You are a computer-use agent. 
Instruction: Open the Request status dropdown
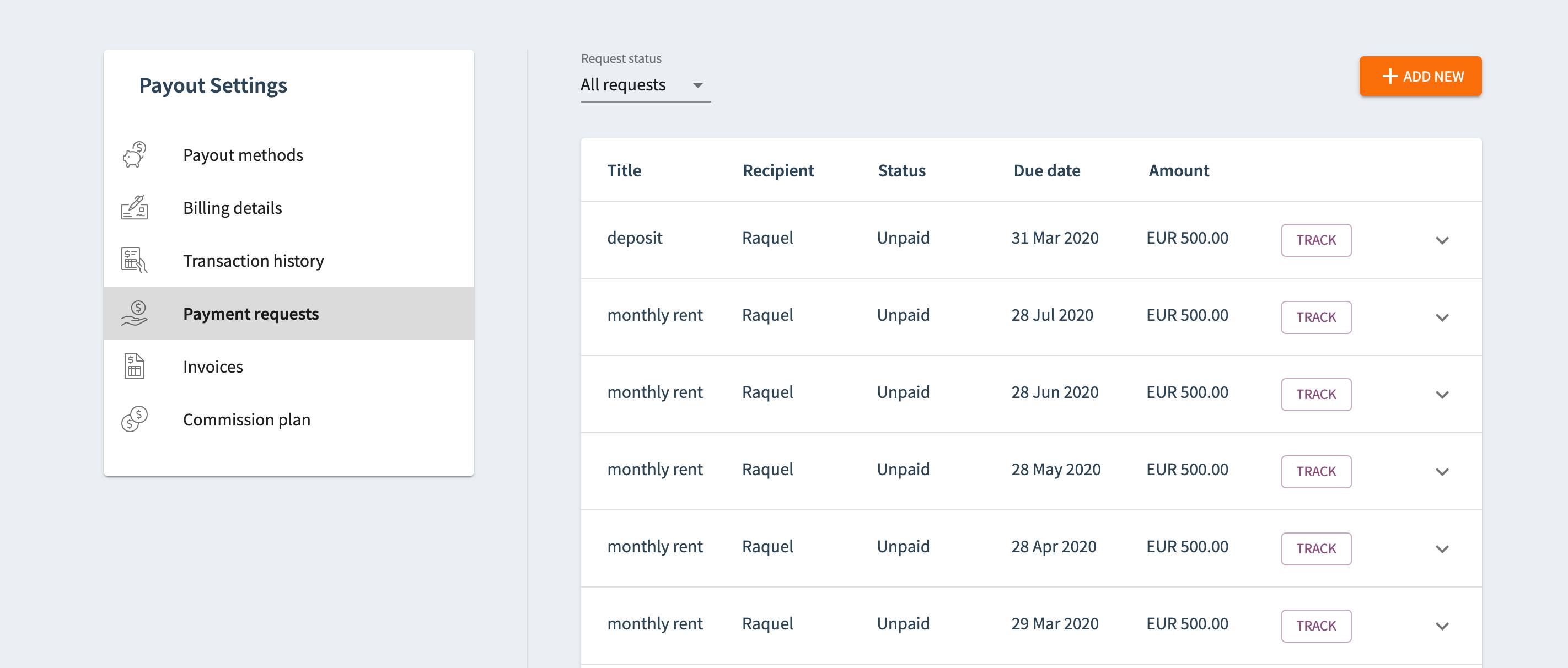coord(645,84)
